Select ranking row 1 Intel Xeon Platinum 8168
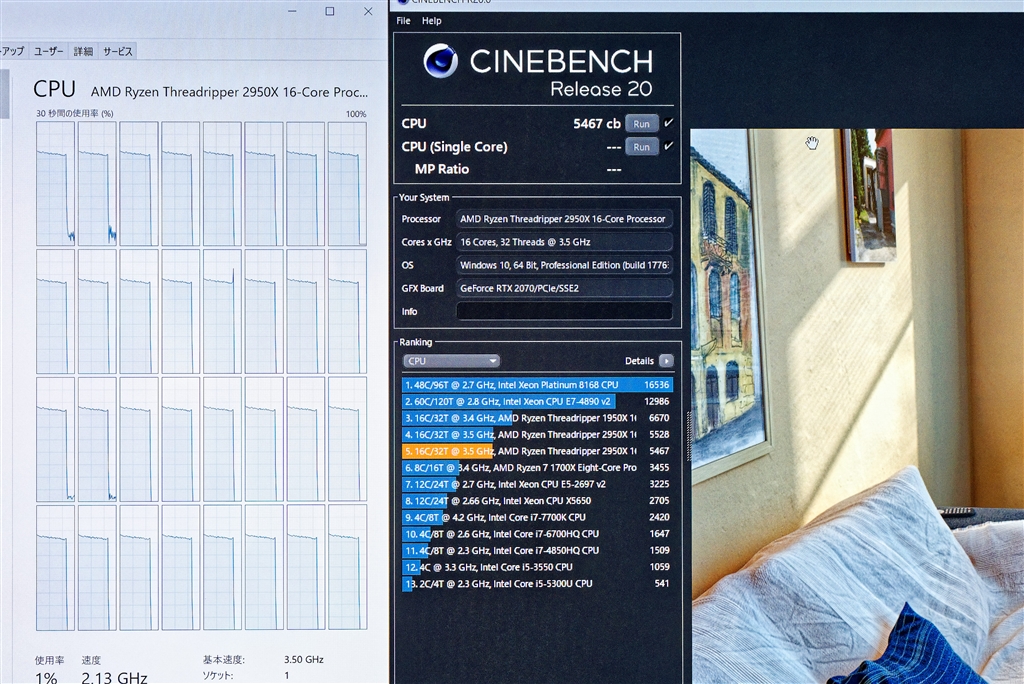1024x684 pixels. (x=537, y=385)
